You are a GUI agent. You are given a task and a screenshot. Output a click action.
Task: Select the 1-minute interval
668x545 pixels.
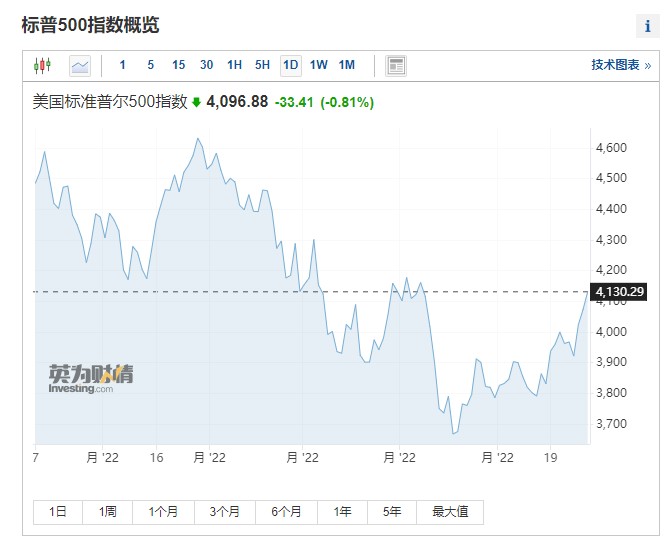click(x=122, y=65)
